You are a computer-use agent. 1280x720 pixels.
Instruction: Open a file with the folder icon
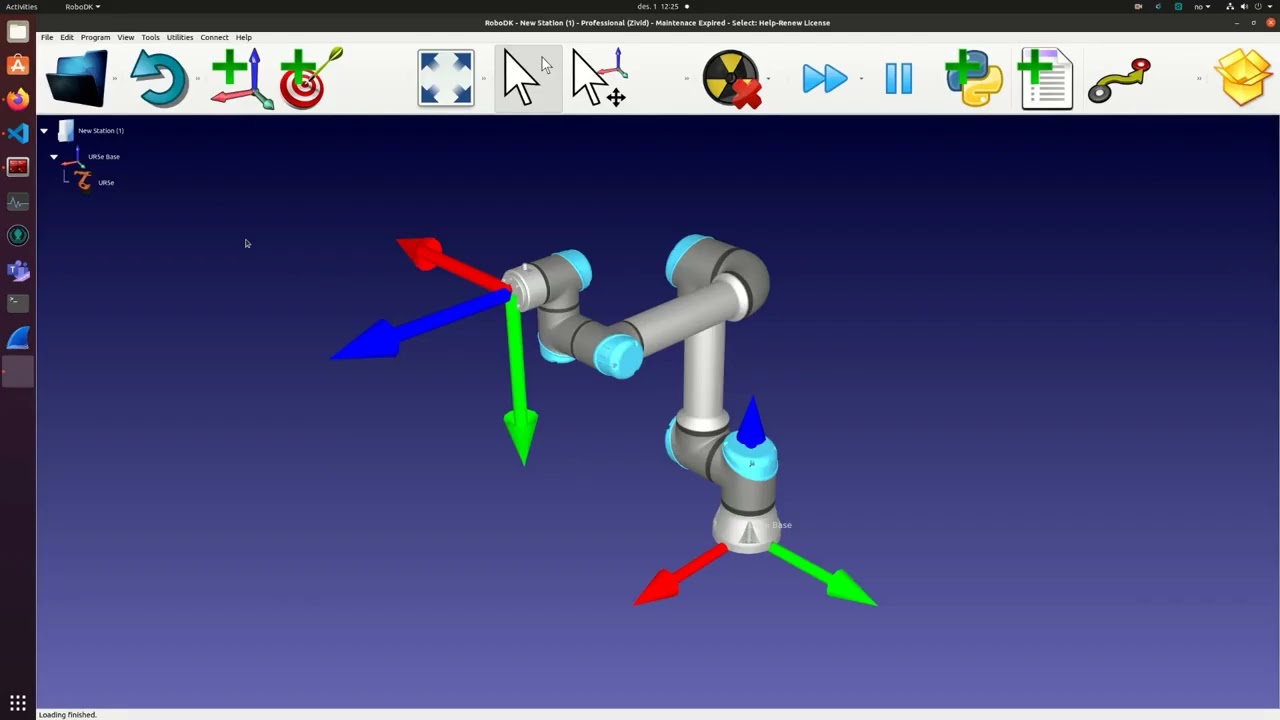pos(76,78)
